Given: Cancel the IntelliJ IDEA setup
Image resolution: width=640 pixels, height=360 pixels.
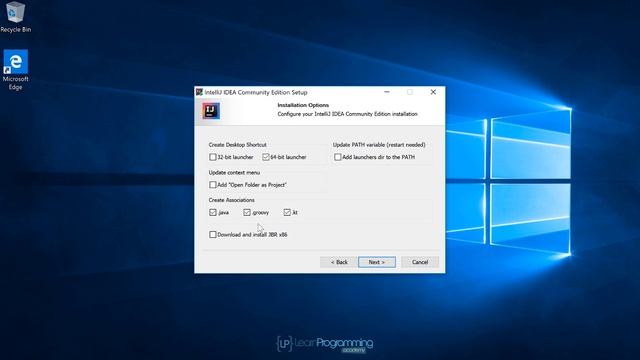Looking at the screenshot, I should tap(420, 262).
